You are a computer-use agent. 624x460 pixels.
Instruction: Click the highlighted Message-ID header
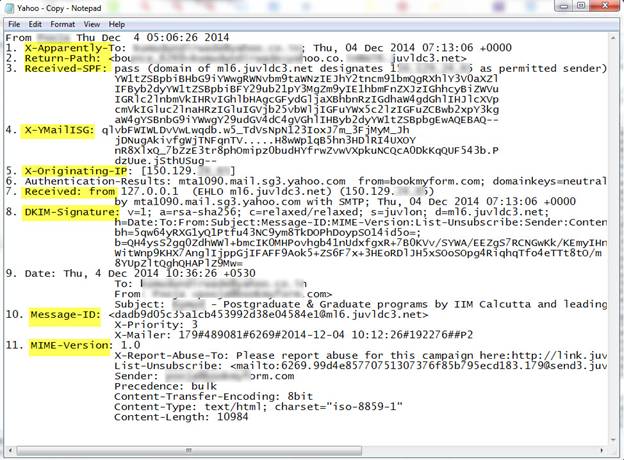point(65,315)
